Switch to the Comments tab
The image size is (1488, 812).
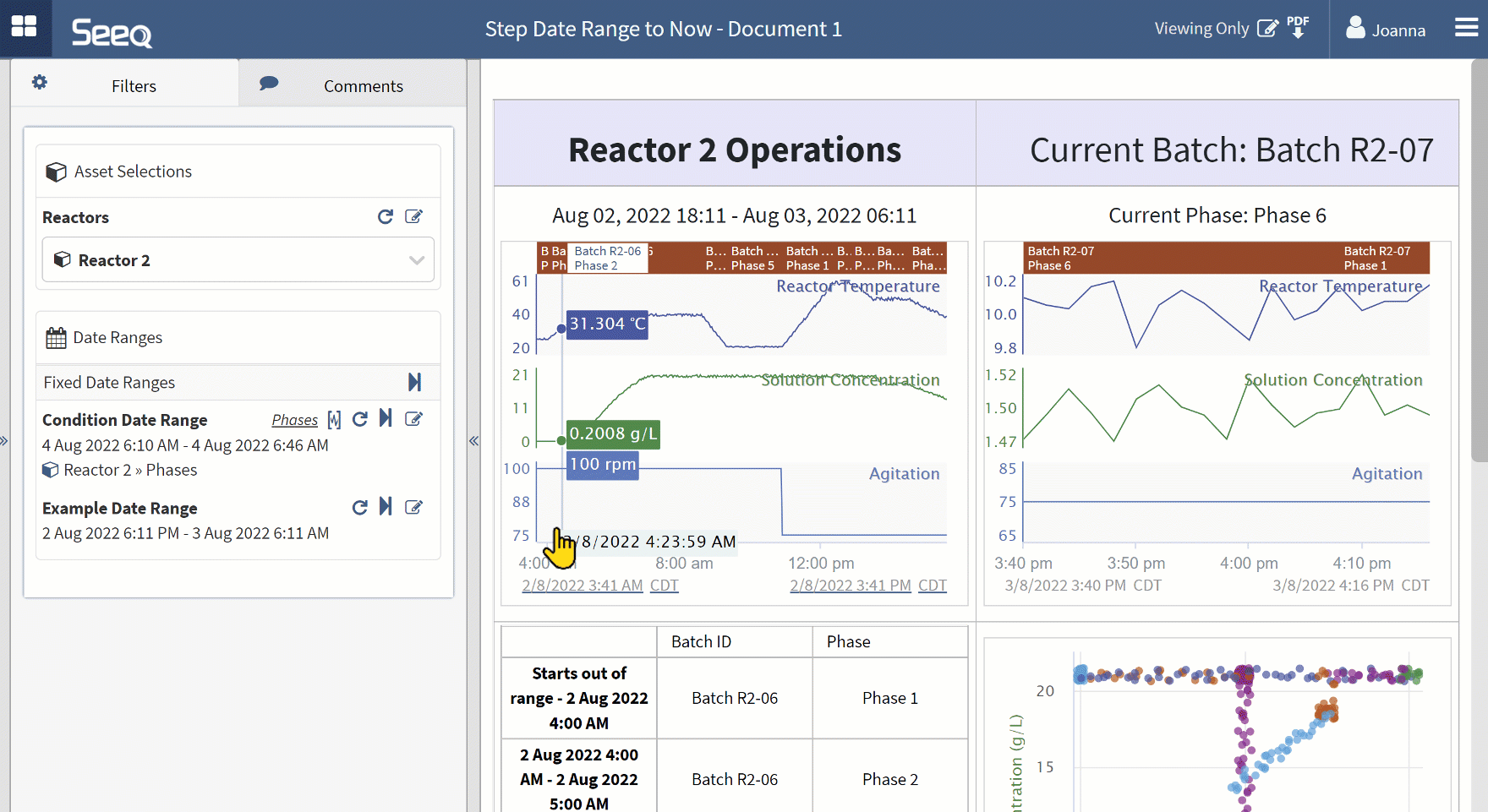point(353,85)
